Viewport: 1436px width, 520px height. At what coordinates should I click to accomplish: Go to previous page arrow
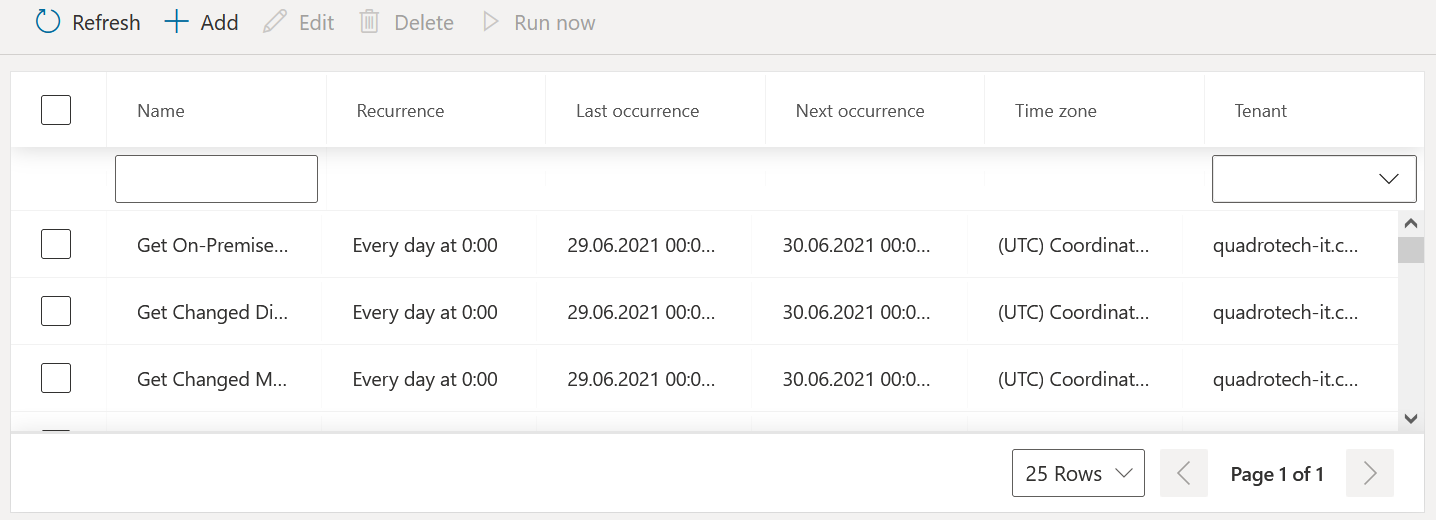click(x=1184, y=474)
